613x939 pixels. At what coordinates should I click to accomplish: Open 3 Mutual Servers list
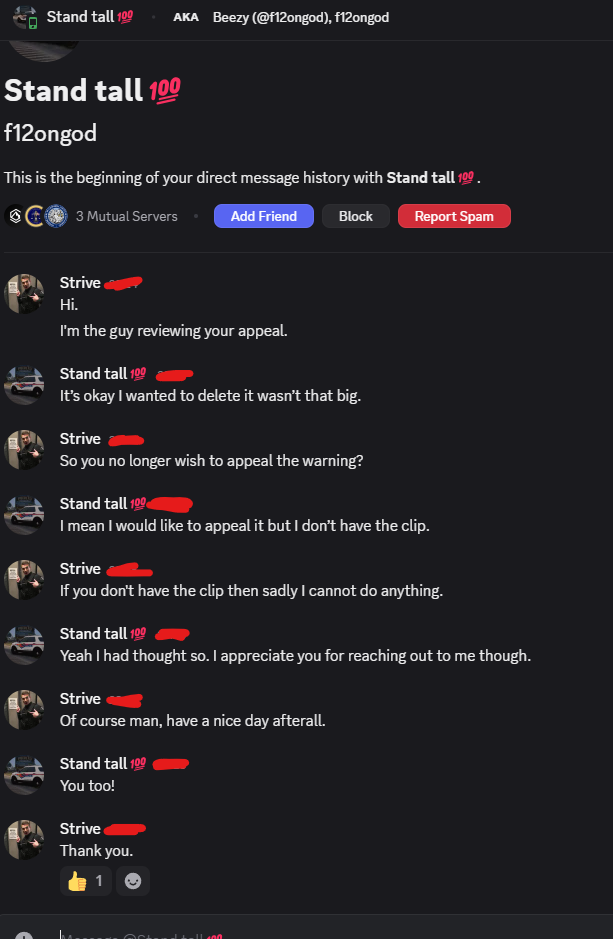pyautogui.click(x=126, y=216)
